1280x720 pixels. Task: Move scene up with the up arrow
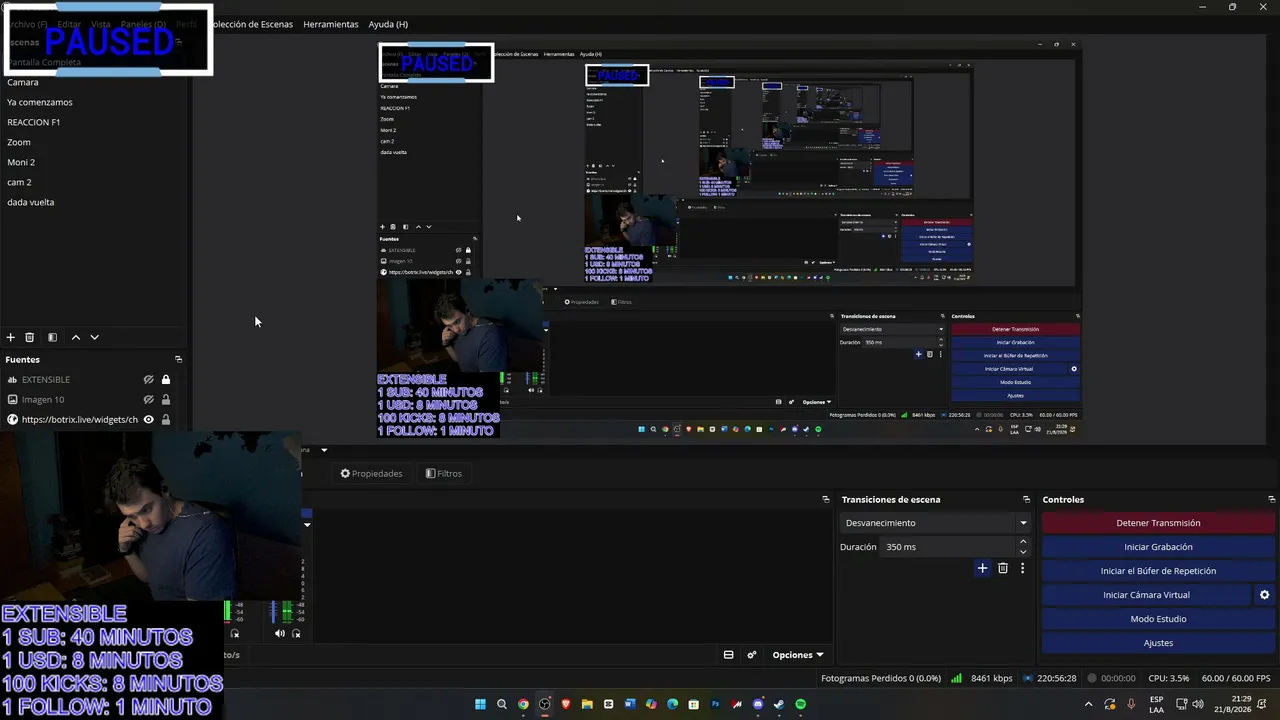coord(75,337)
